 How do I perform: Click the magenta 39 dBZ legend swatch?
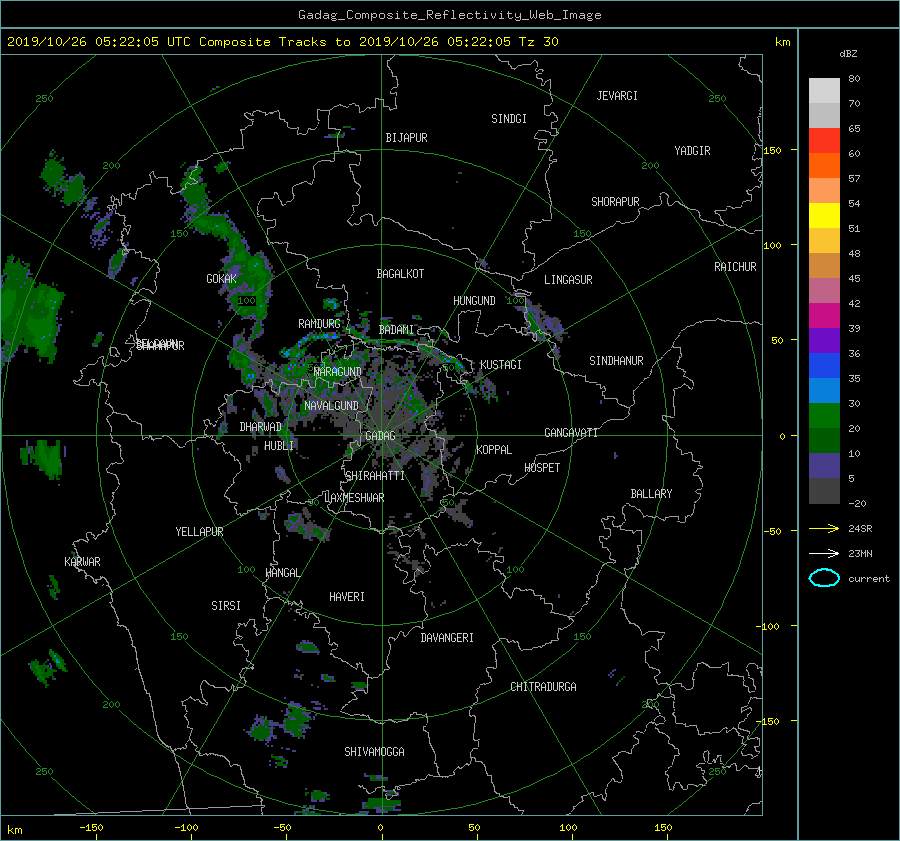tap(824, 316)
